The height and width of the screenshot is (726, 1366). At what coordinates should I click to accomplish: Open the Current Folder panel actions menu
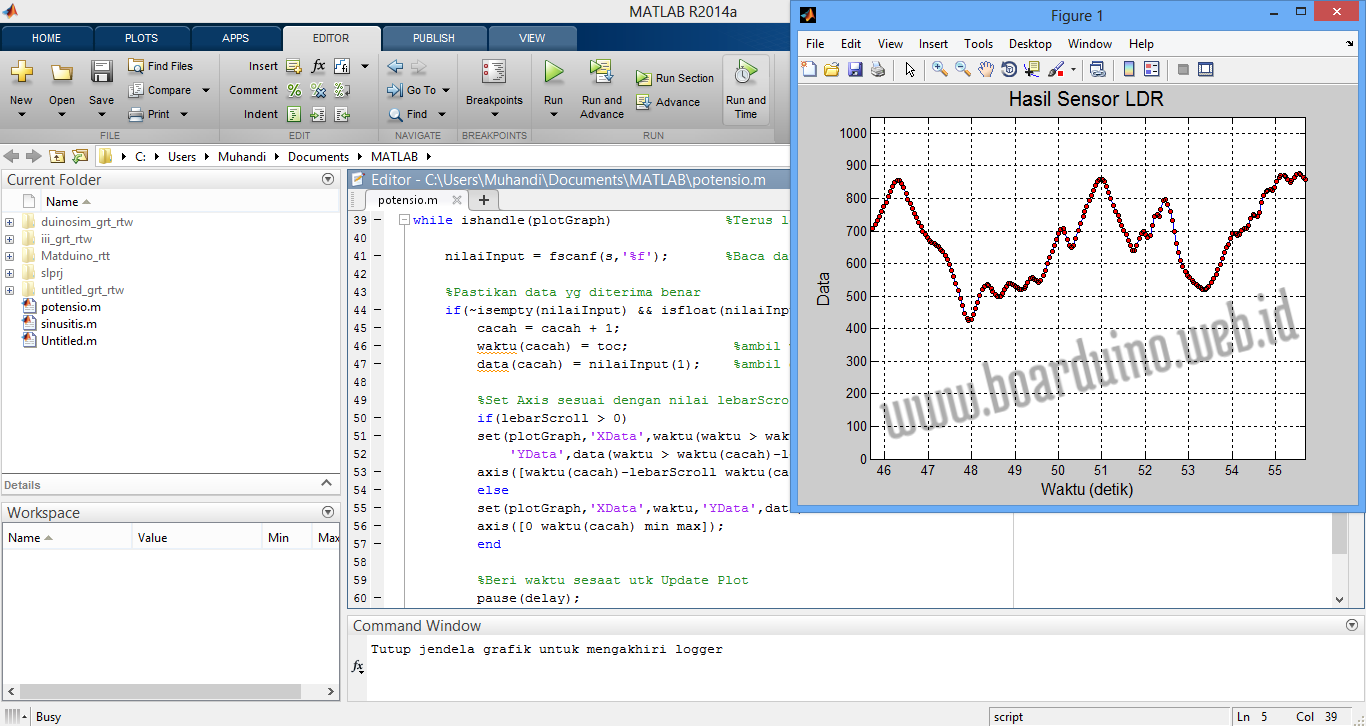click(328, 179)
